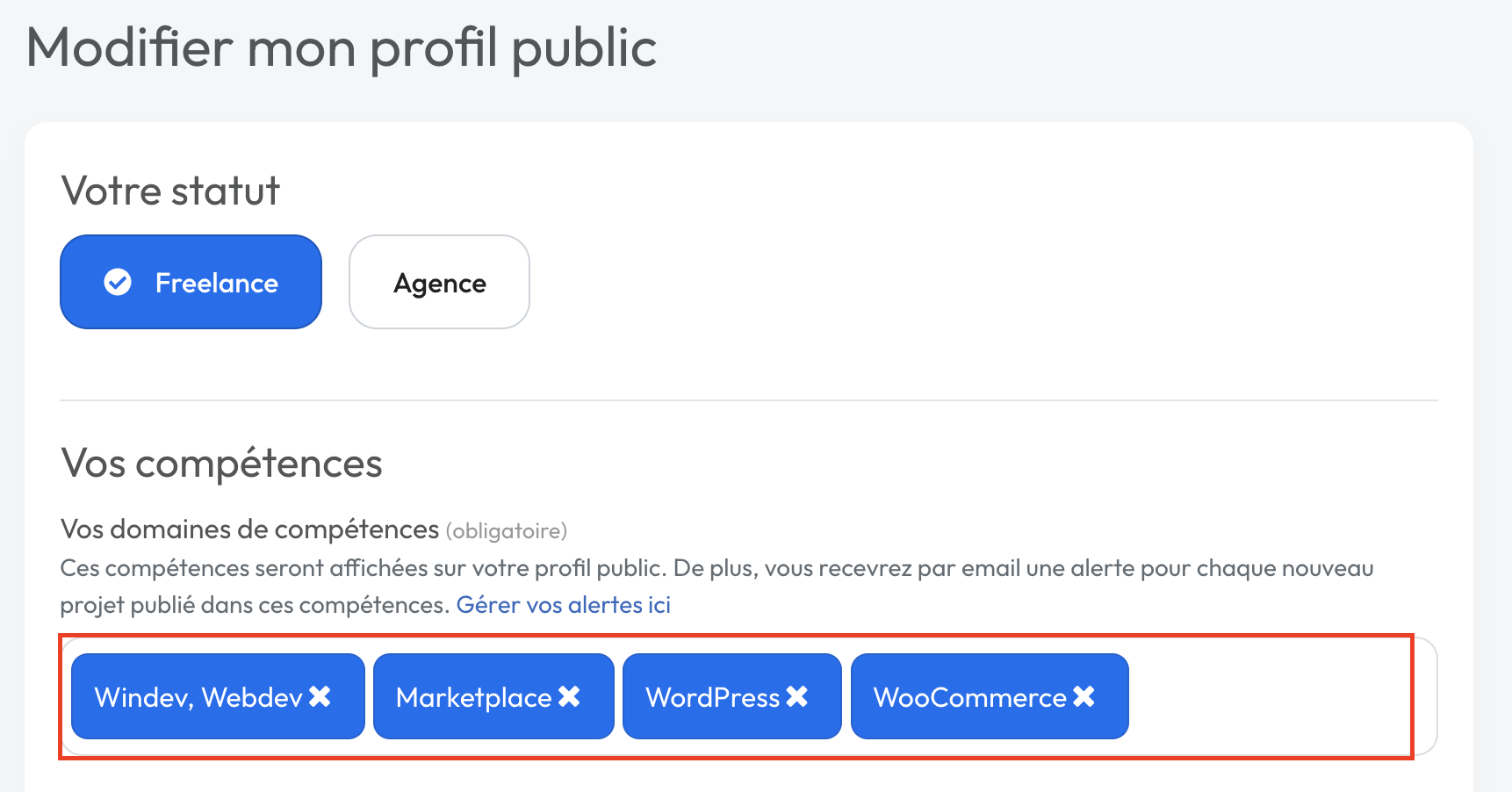Open the Gérer vos alertes ici link
1512x792 pixels.
[563, 605]
